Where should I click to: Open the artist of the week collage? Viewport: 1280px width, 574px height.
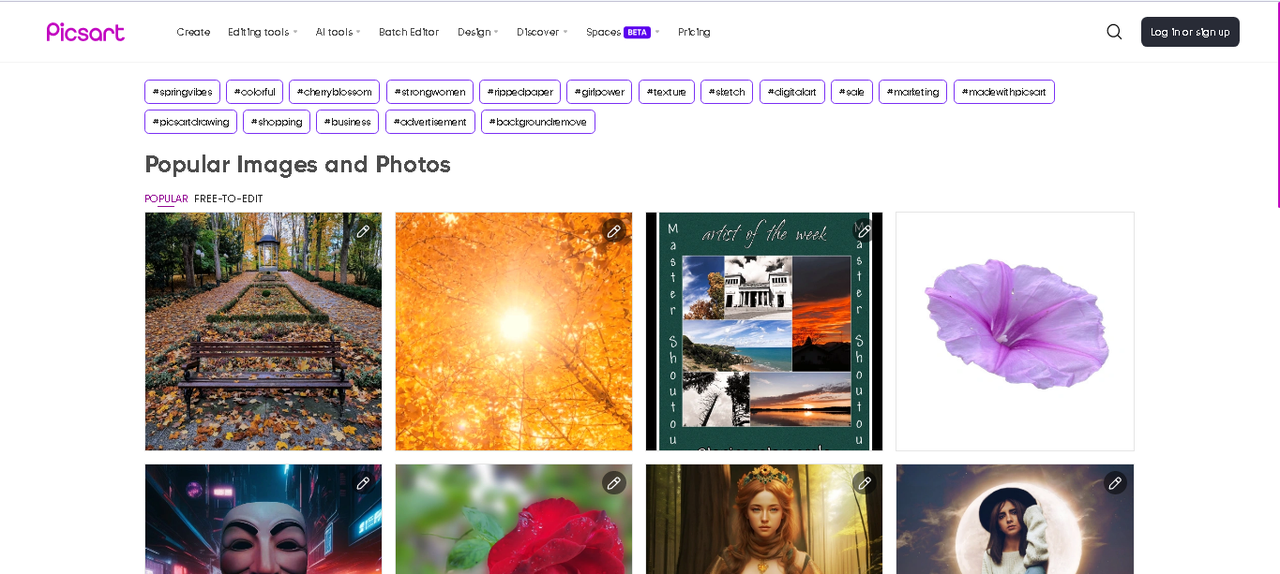click(764, 331)
